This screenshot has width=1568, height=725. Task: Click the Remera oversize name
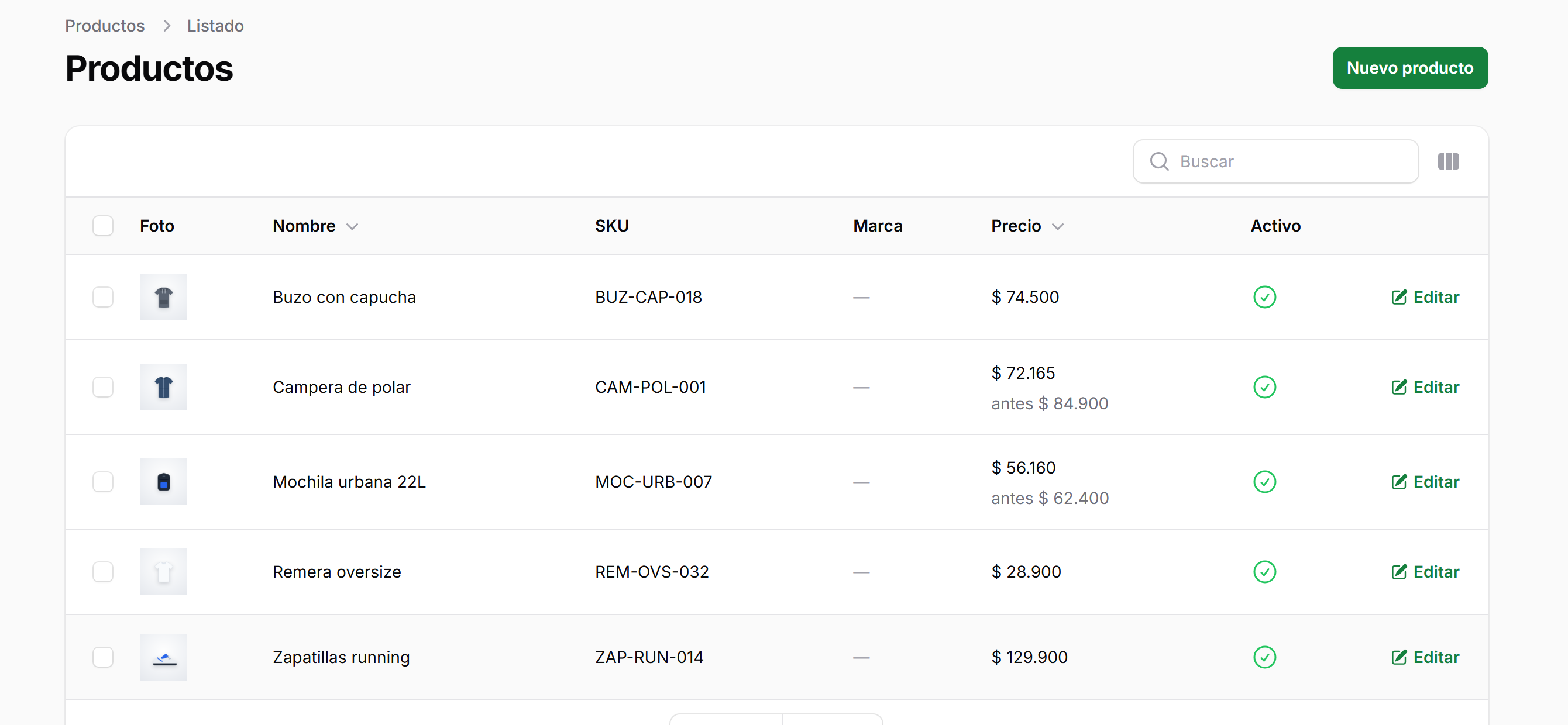coord(336,572)
